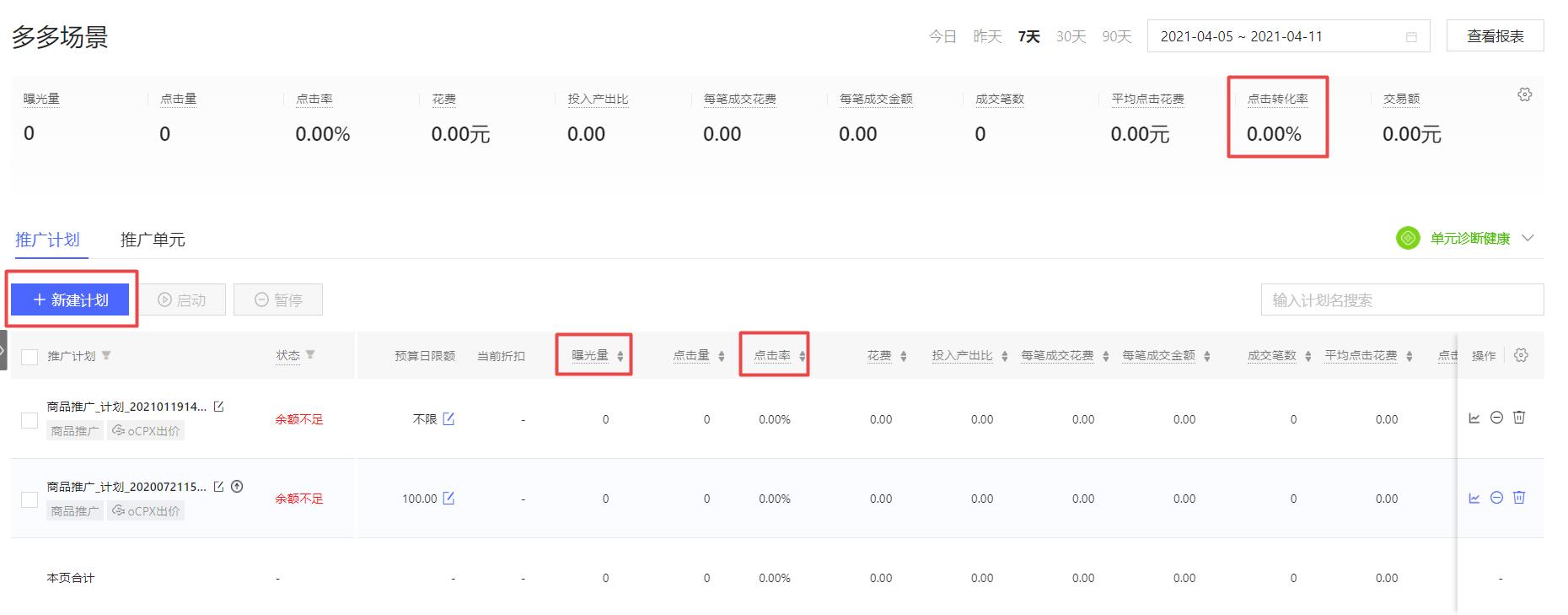The width and height of the screenshot is (1568, 615).
Task: Open 查看报表 report button
Action: 1495,36
